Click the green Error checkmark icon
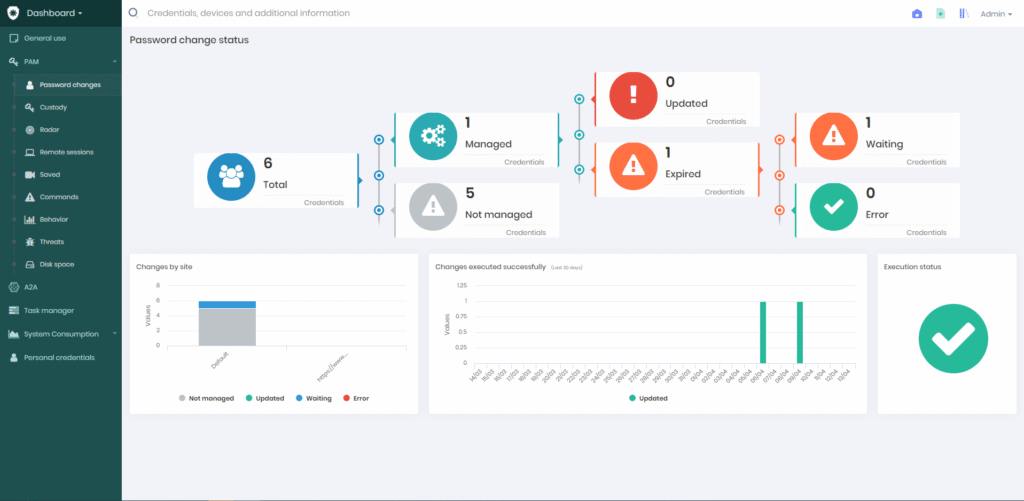Viewport: 1024px width, 501px height. coord(834,208)
